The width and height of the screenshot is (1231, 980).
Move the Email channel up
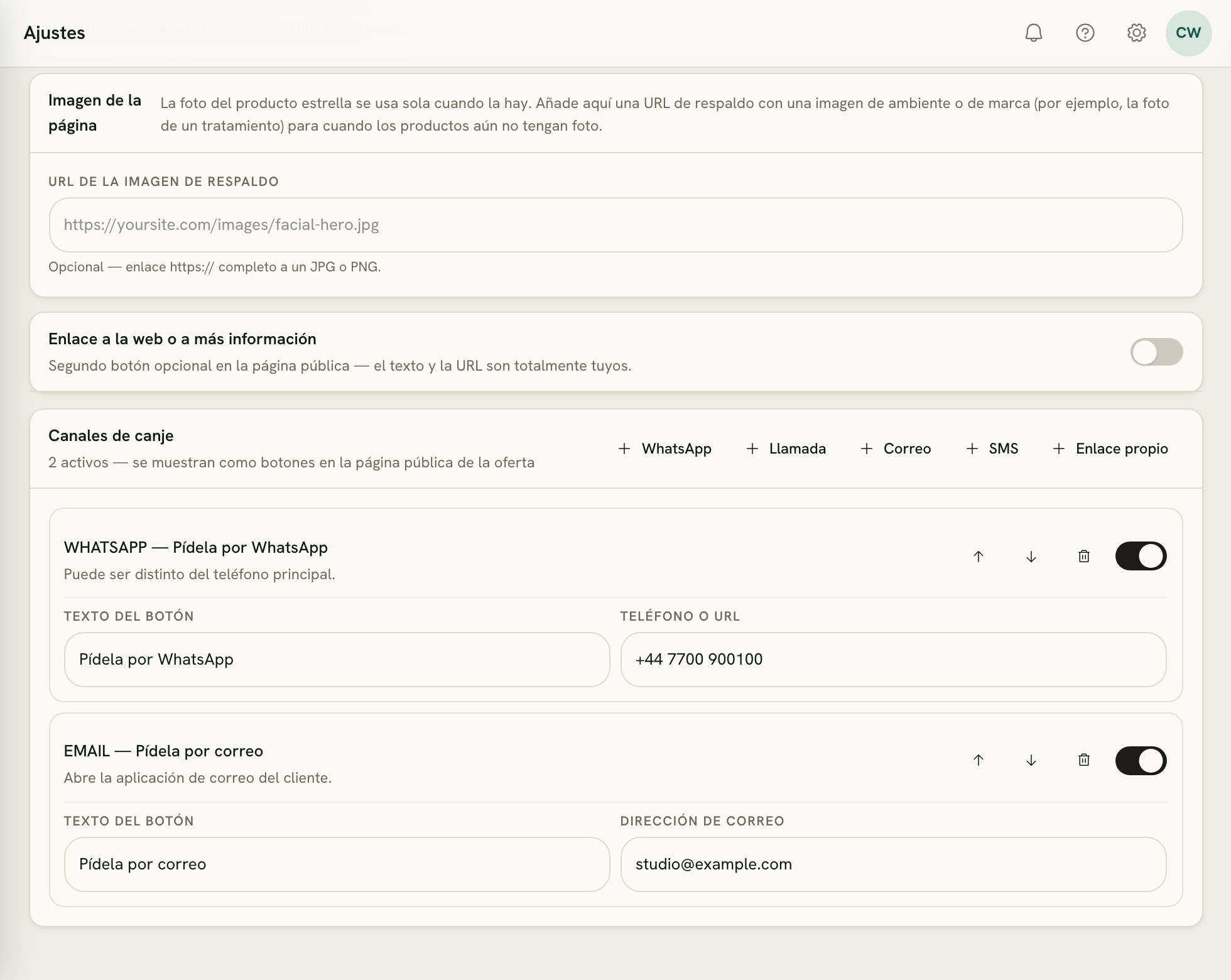click(979, 760)
